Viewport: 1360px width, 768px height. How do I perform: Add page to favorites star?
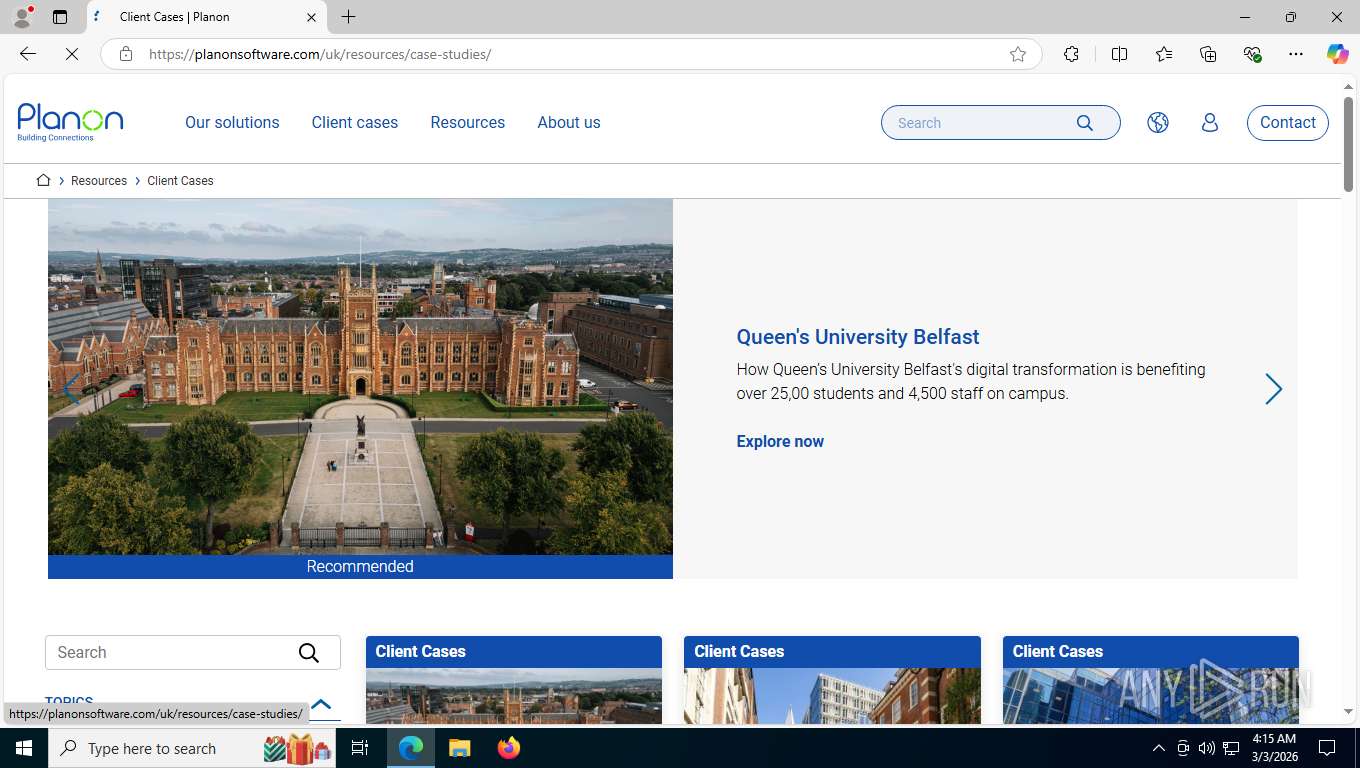click(1018, 54)
